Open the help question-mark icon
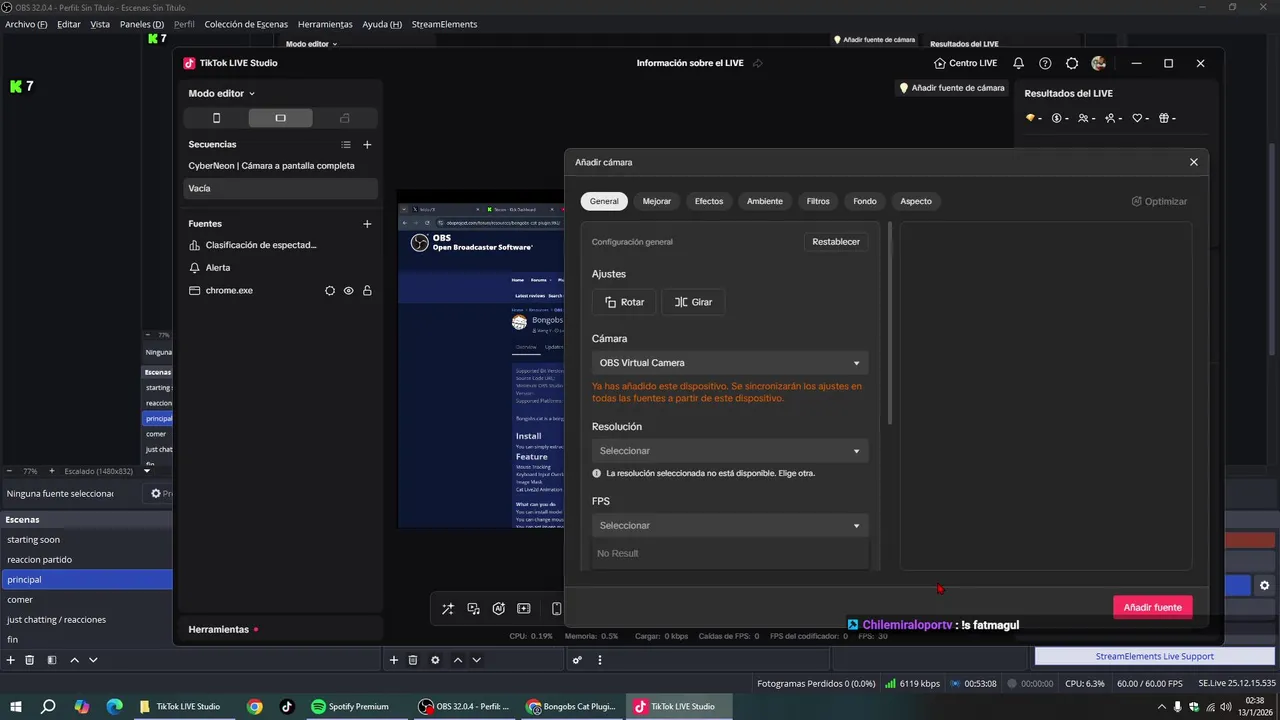The image size is (1280, 720). (x=1045, y=63)
